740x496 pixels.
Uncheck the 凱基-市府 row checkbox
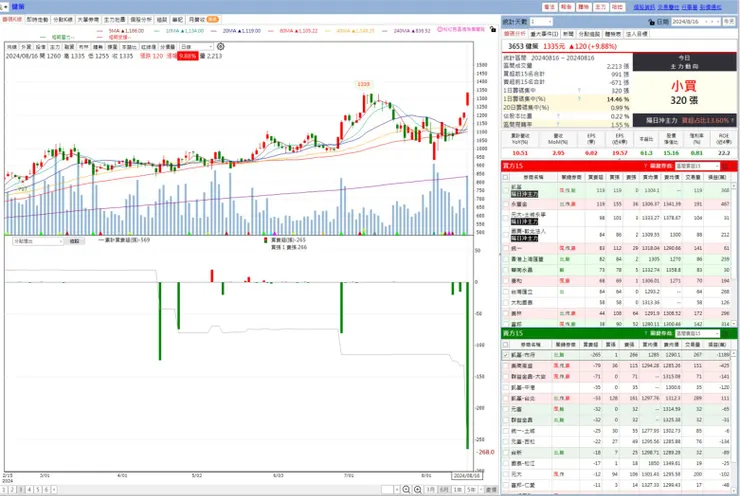pyautogui.click(x=505, y=355)
